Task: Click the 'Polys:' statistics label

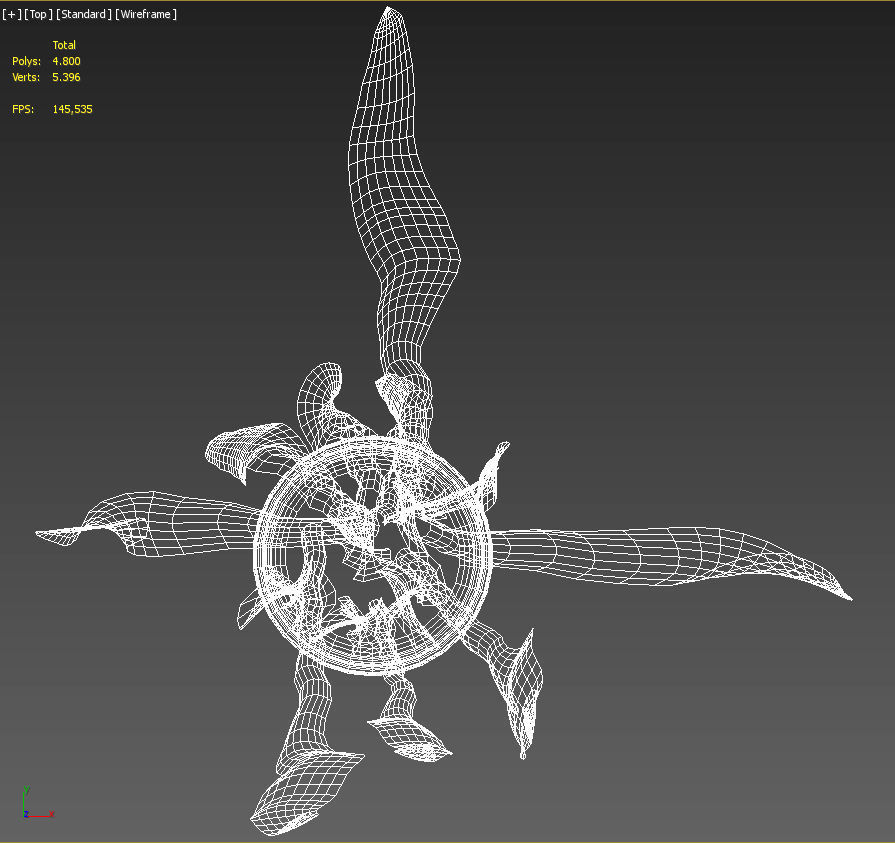Action: point(26,61)
